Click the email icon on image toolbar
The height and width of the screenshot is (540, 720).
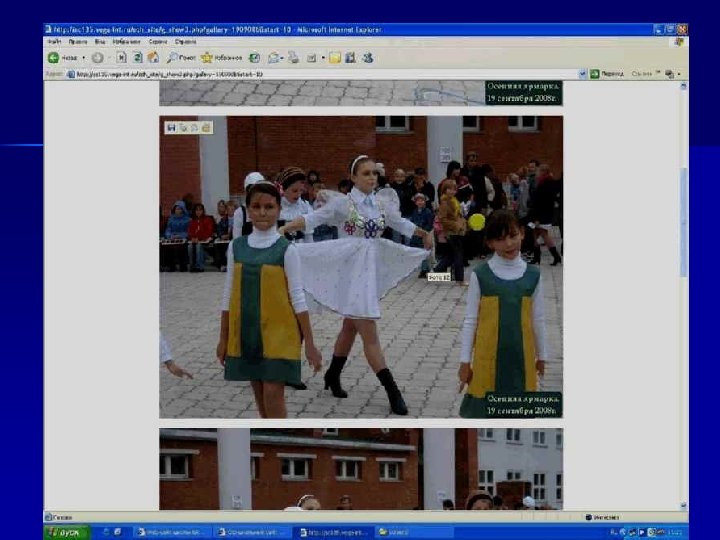pos(194,128)
